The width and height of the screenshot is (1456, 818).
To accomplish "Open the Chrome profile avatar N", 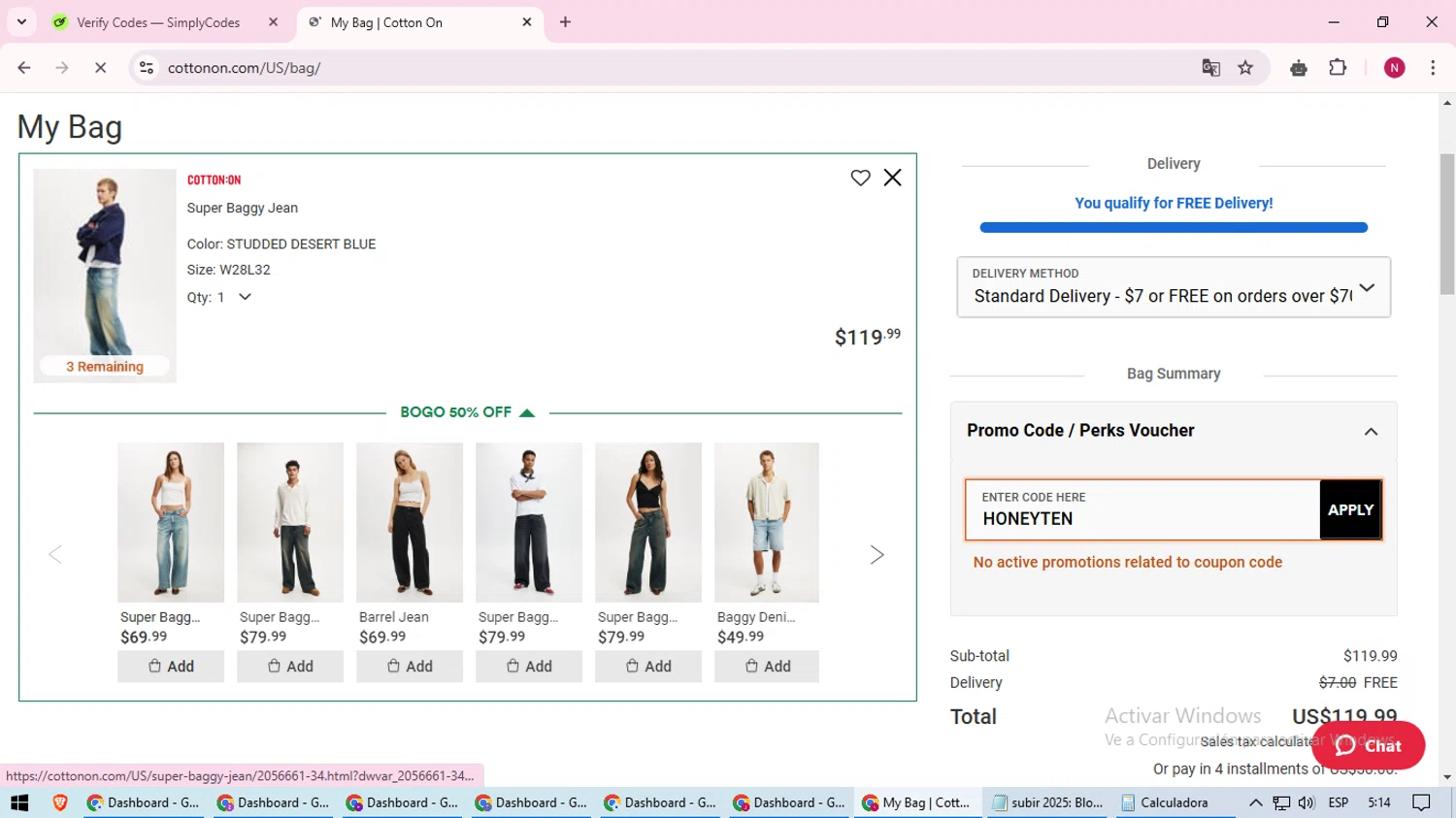I will [x=1394, y=68].
